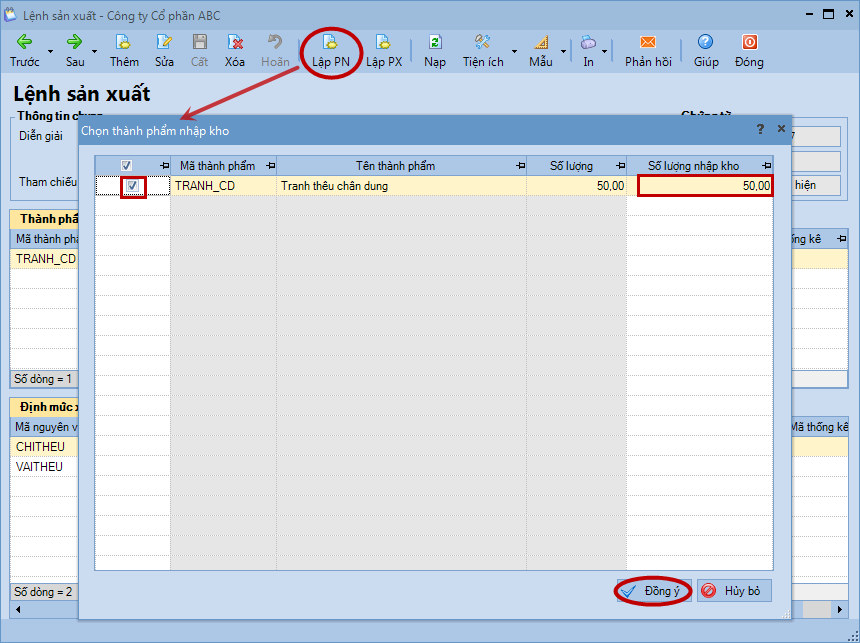Click the Lập PN toolbar icon
The height and width of the screenshot is (643, 860).
coord(330,43)
